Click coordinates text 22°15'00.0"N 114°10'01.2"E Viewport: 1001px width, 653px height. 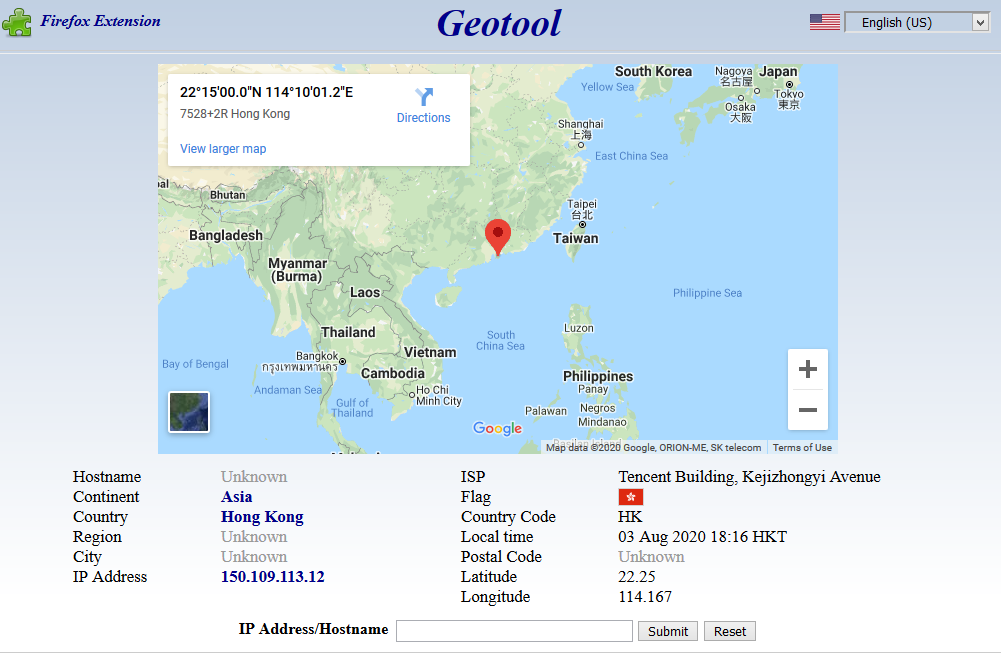[266, 92]
